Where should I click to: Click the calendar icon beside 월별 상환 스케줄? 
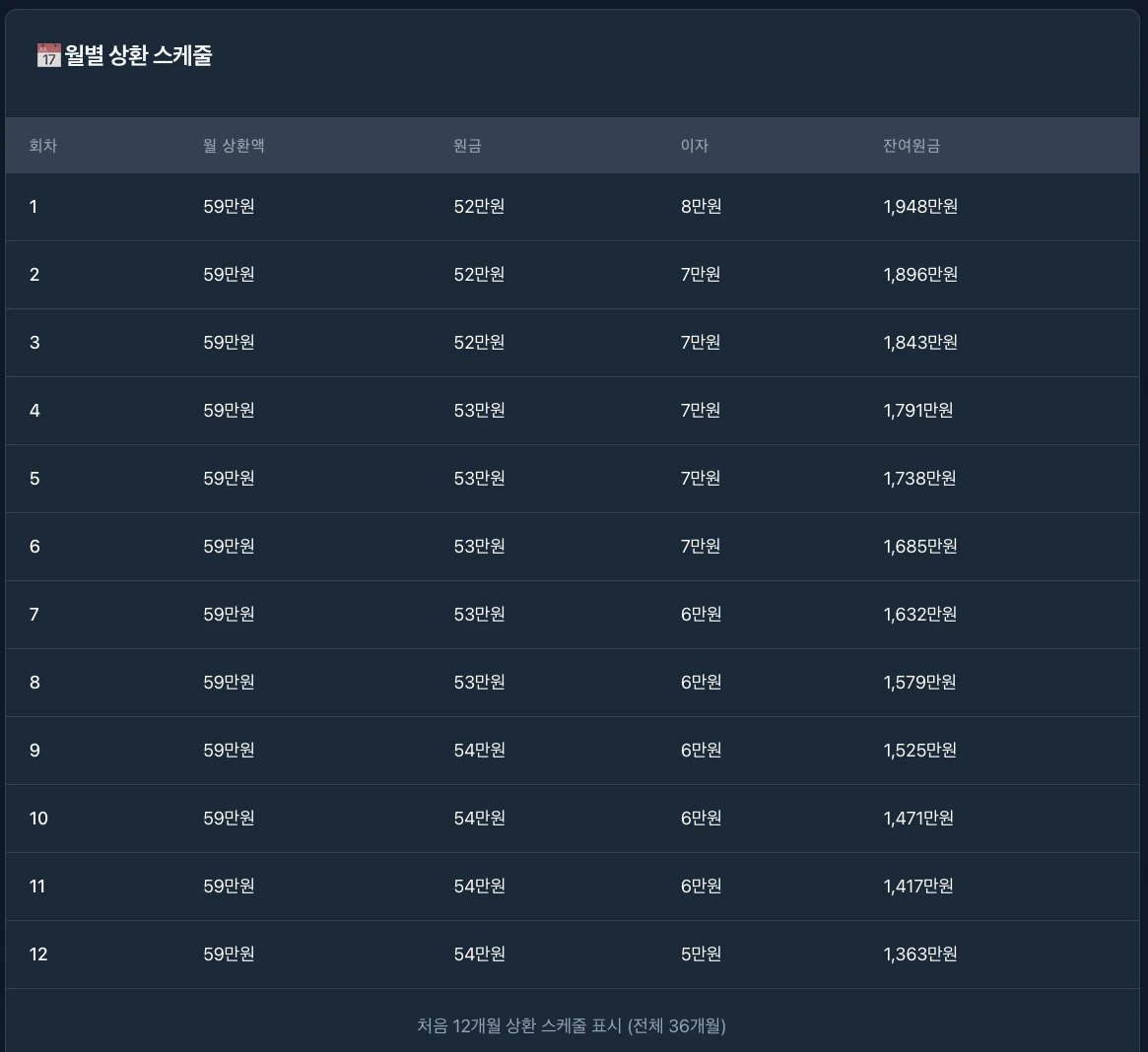point(49,55)
